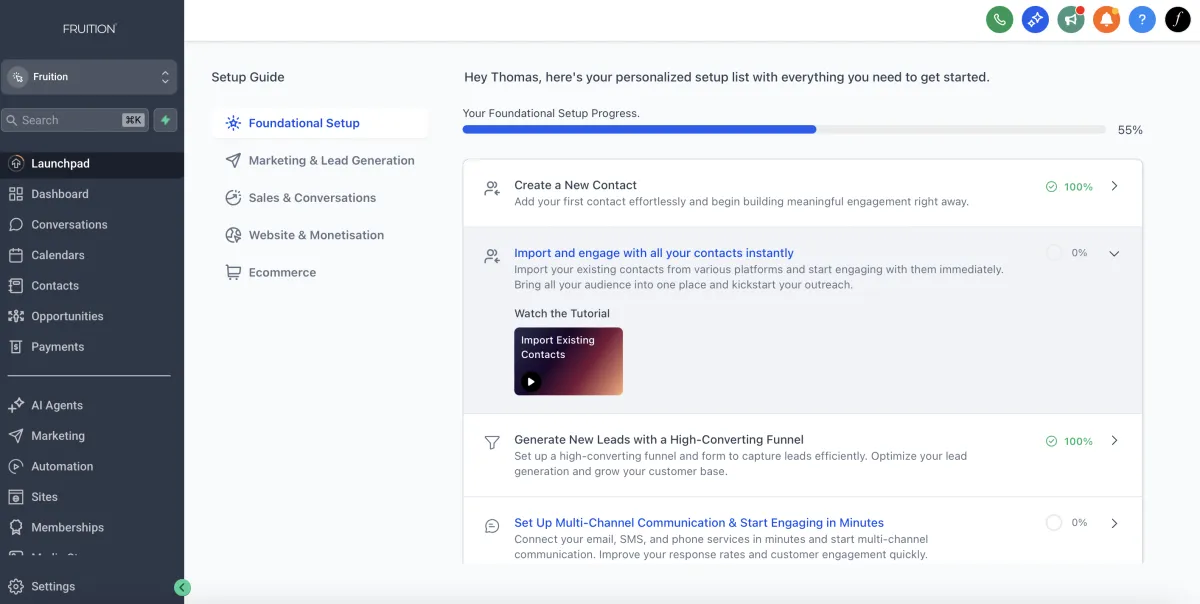
Task: Click the sidebar Search field
Action: point(75,120)
